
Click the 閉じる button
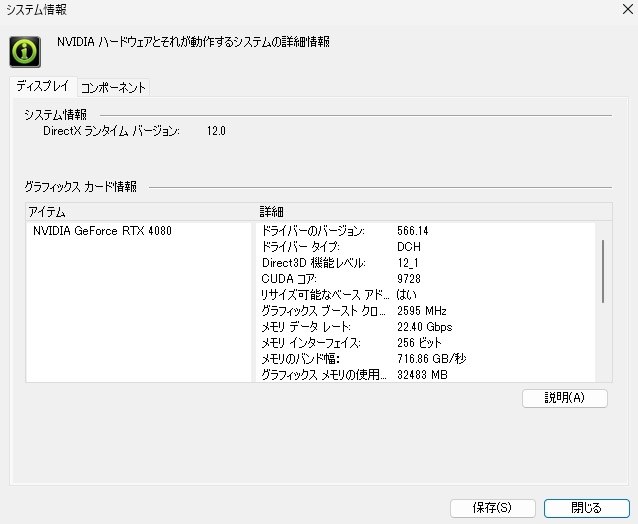pyautogui.click(x=586, y=508)
